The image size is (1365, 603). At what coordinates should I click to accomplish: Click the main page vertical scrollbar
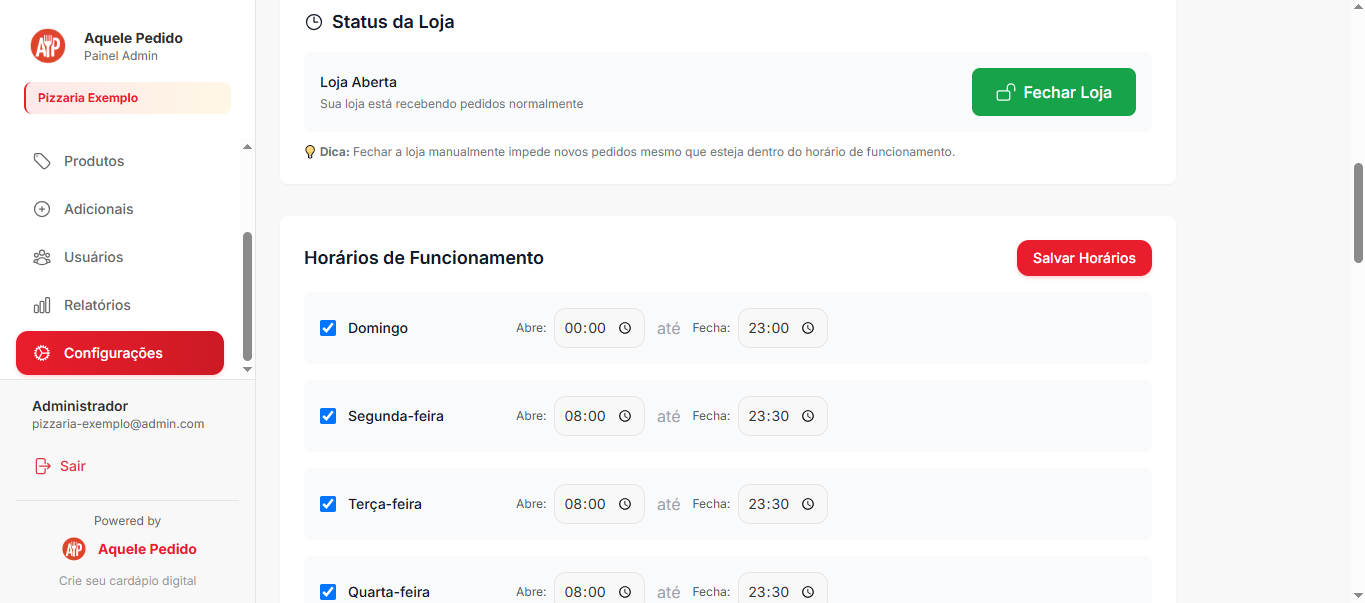pyautogui.click(x=1357, y=212)
